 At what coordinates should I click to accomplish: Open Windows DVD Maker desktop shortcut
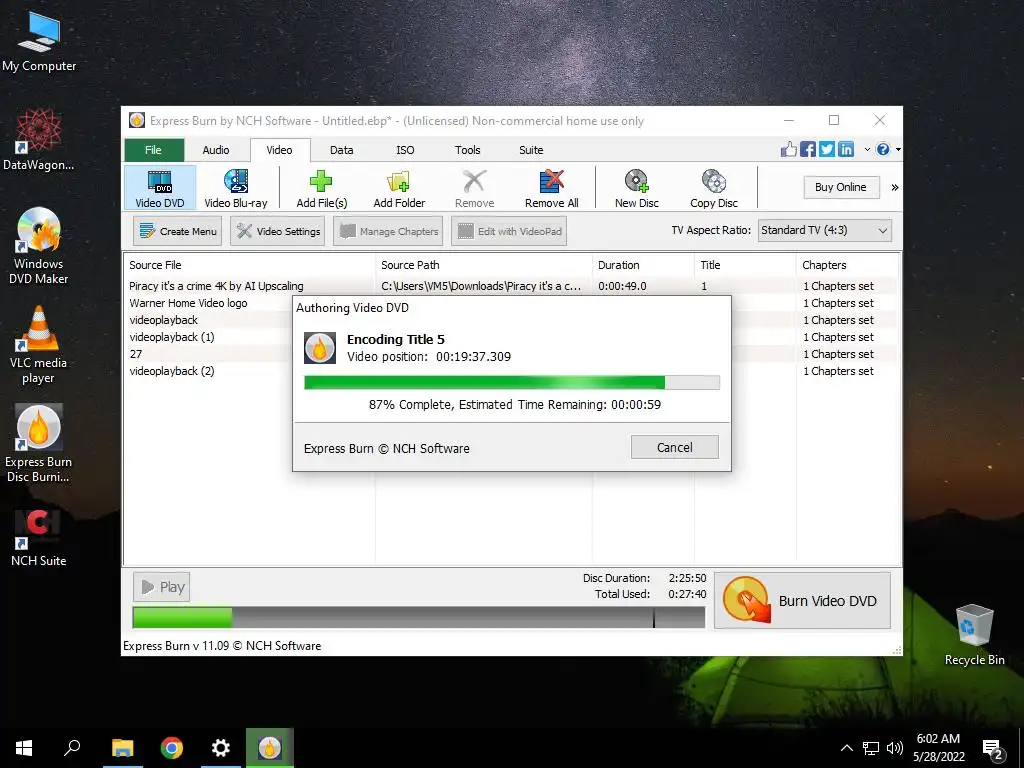[x=39, y=247]
